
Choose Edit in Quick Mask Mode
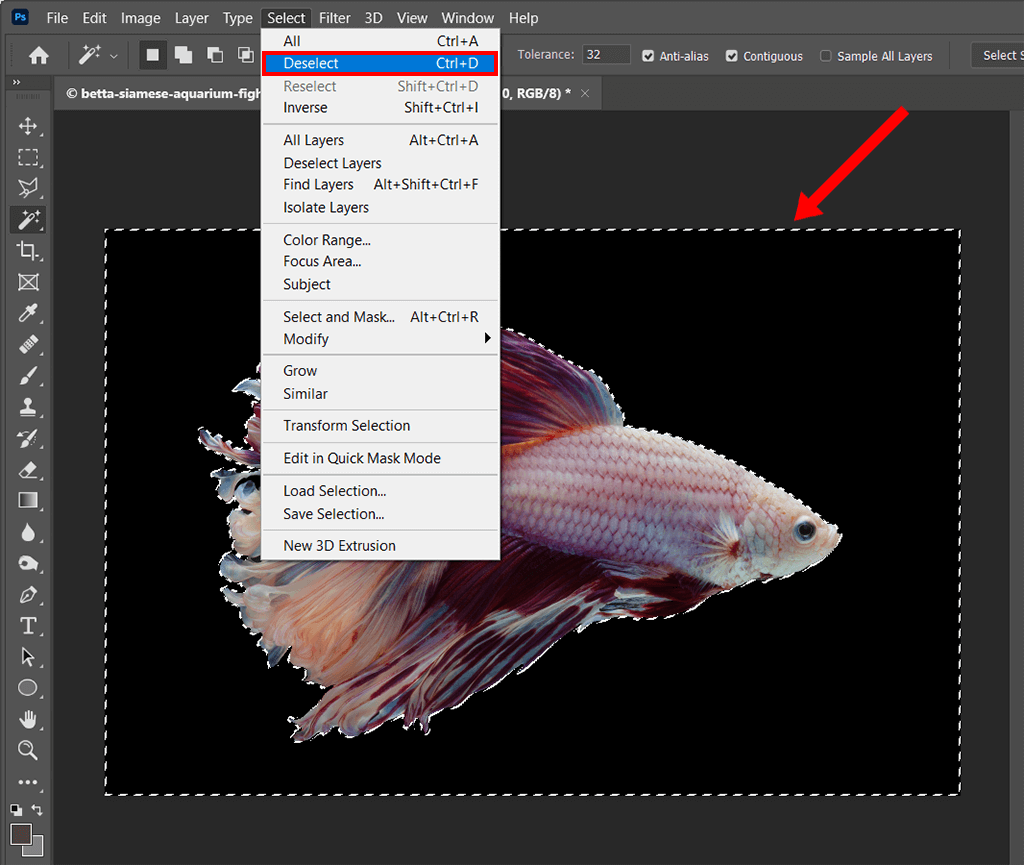click(380, 458)
